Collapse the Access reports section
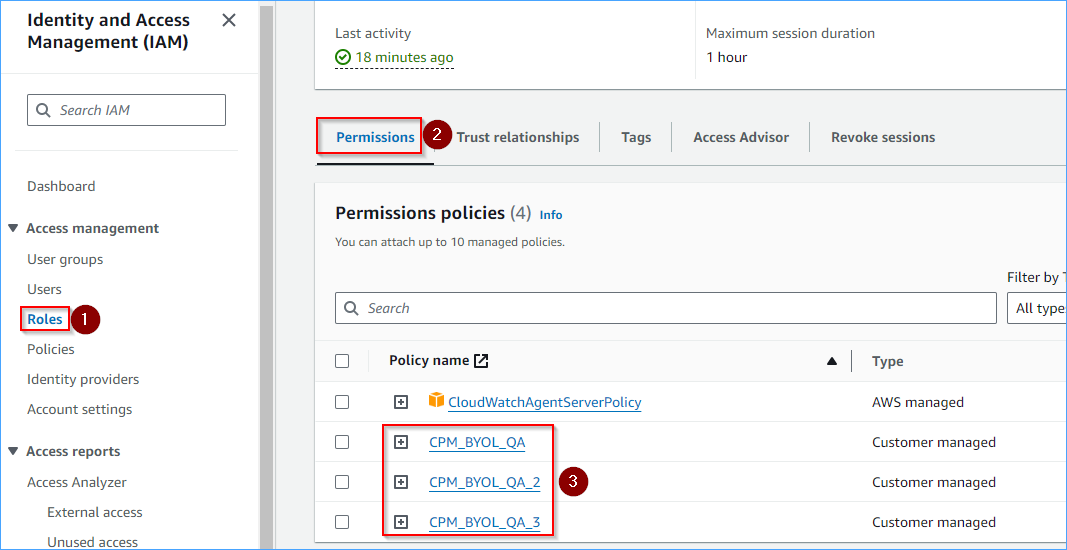Screen dimensions: 1067x550 (x=13, y=451)
